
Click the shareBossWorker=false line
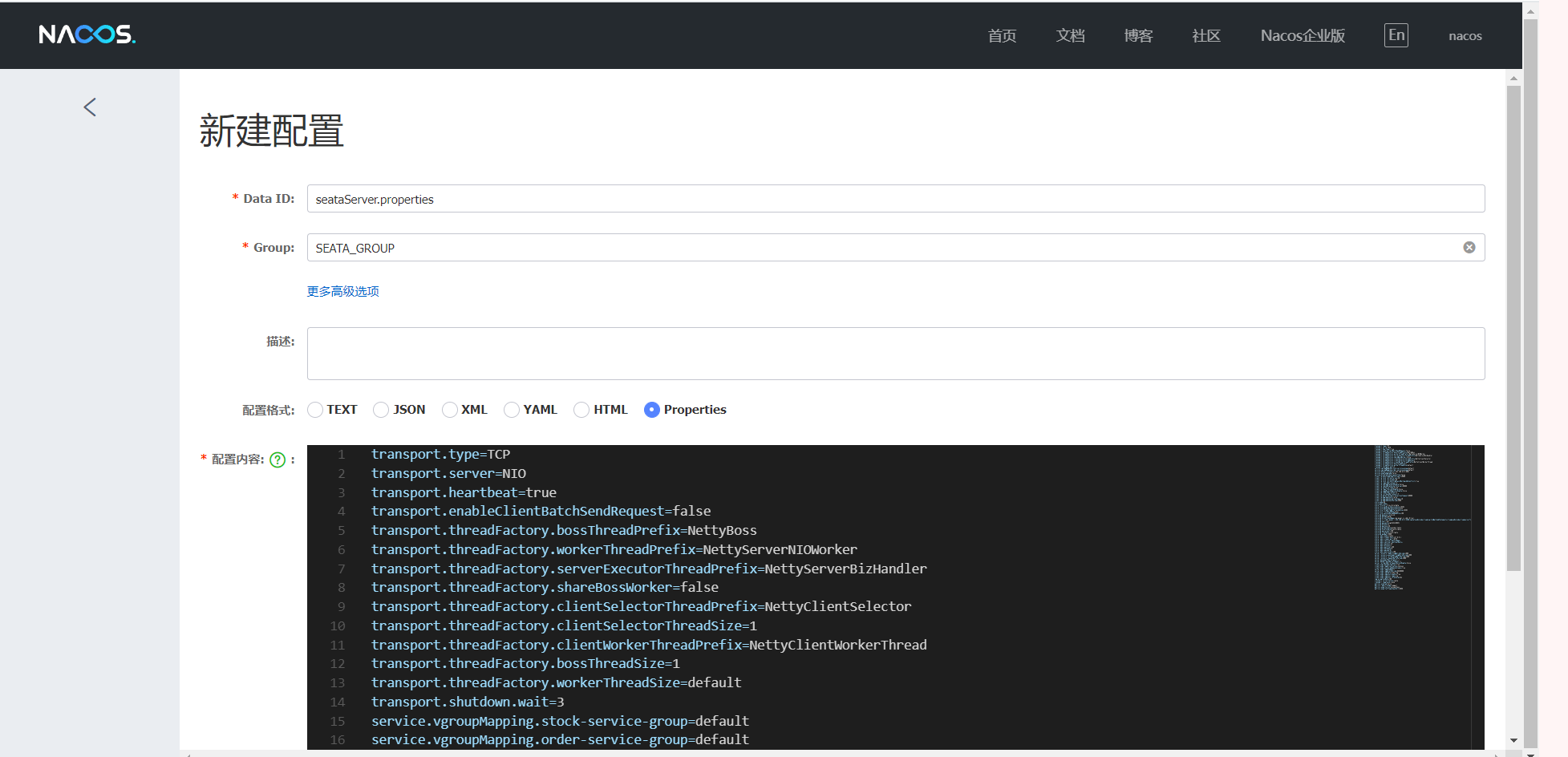pos(545,588)
